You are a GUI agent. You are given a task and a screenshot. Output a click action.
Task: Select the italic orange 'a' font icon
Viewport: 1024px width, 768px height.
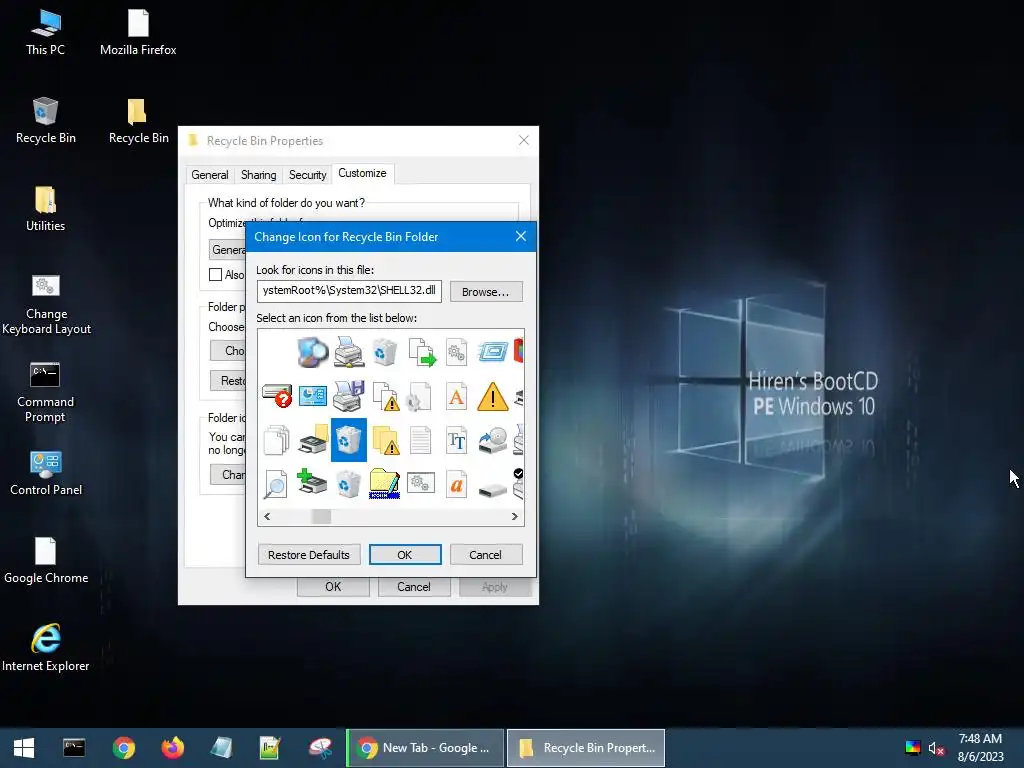coord(456,484)
